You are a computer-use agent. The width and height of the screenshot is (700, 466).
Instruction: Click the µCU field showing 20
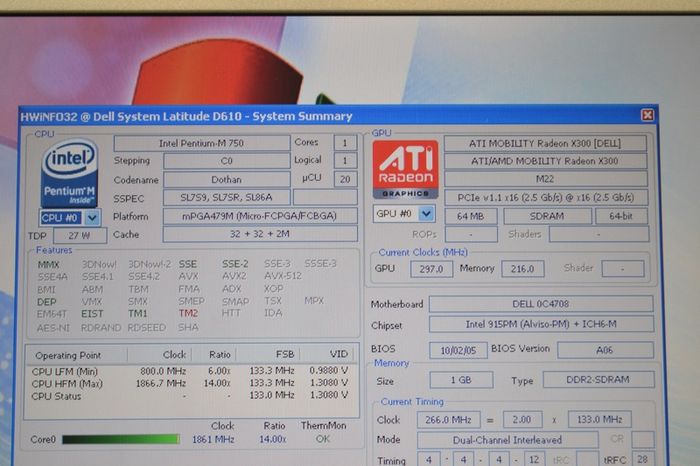click(345, 179)
